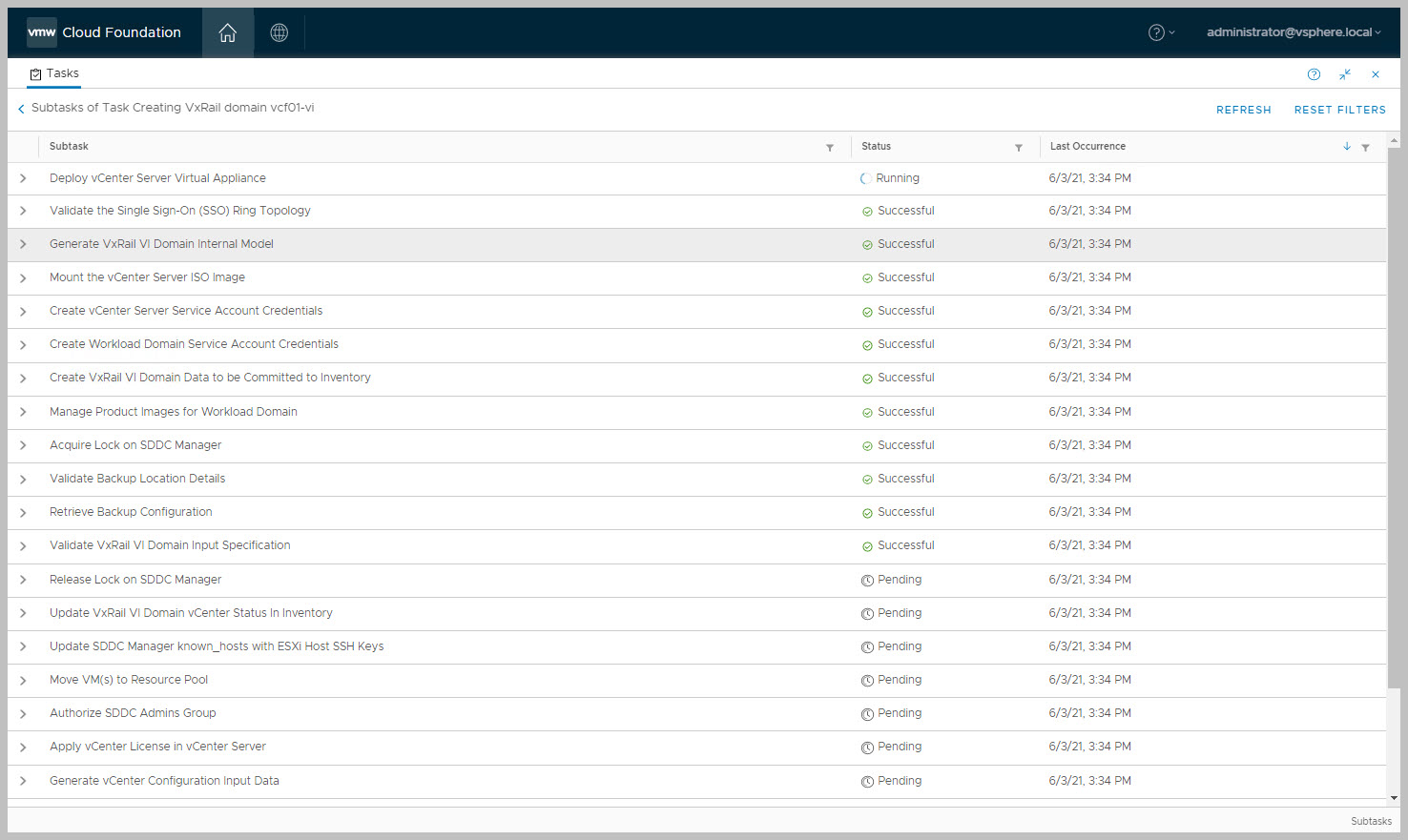Toggle Last Occurrence sort arrow
This screenshot has width=1408, height=840.
click(x=1346, y=147)
